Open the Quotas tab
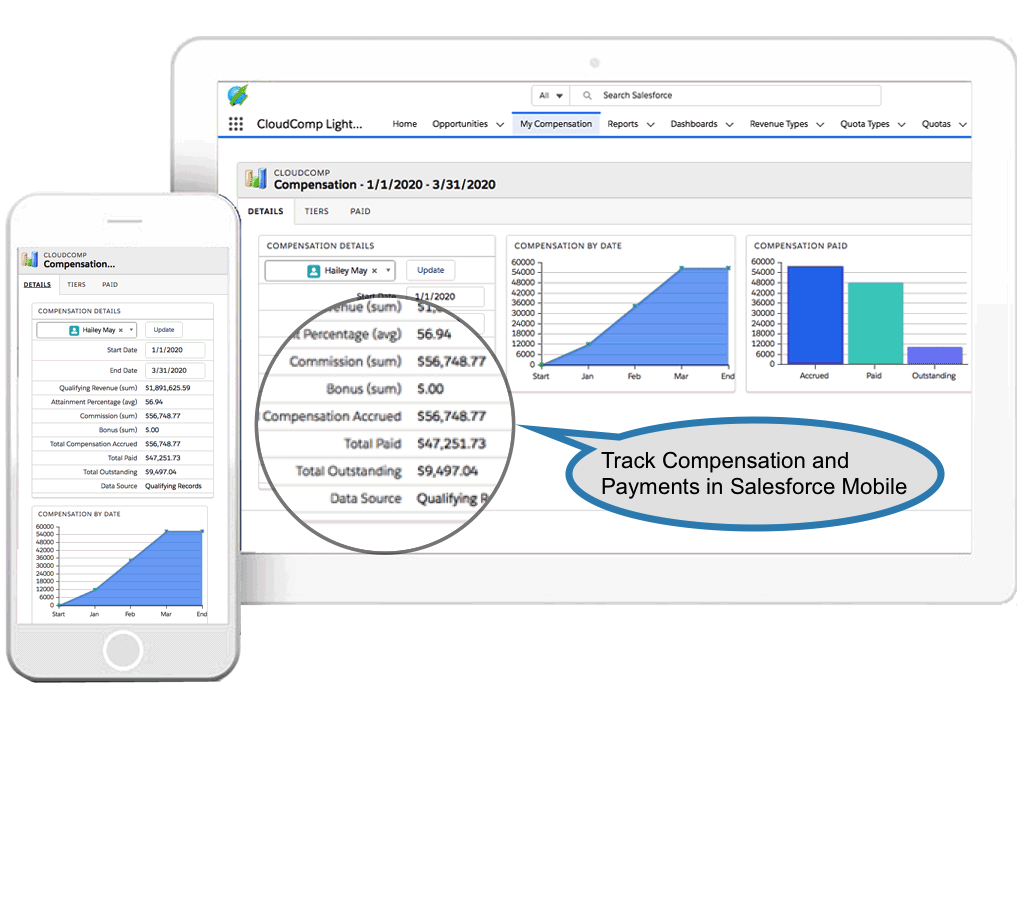Viewport: 1030px width, 903px height. 935,123
